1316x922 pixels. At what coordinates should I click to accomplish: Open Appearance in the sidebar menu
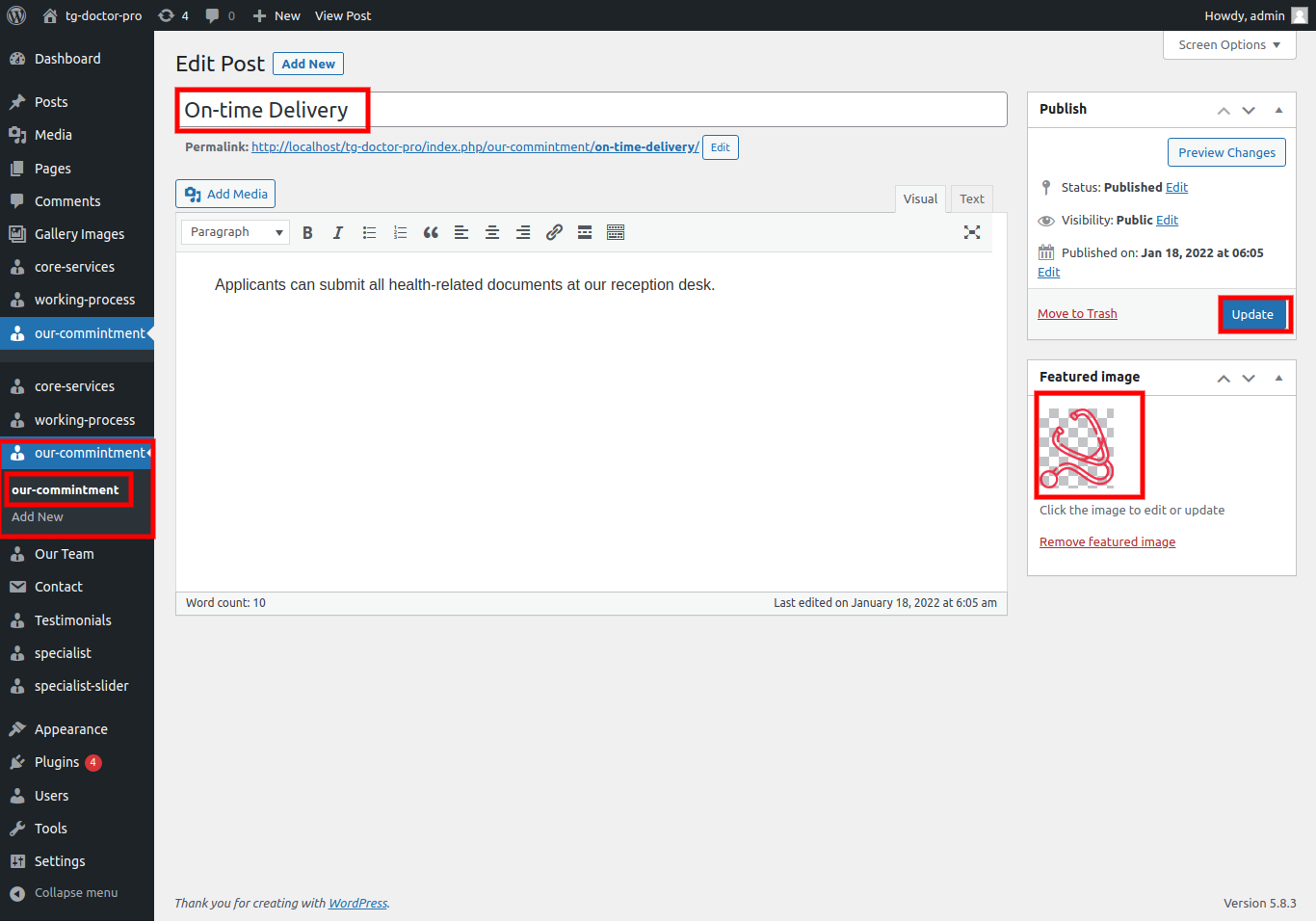click(70, 729)
